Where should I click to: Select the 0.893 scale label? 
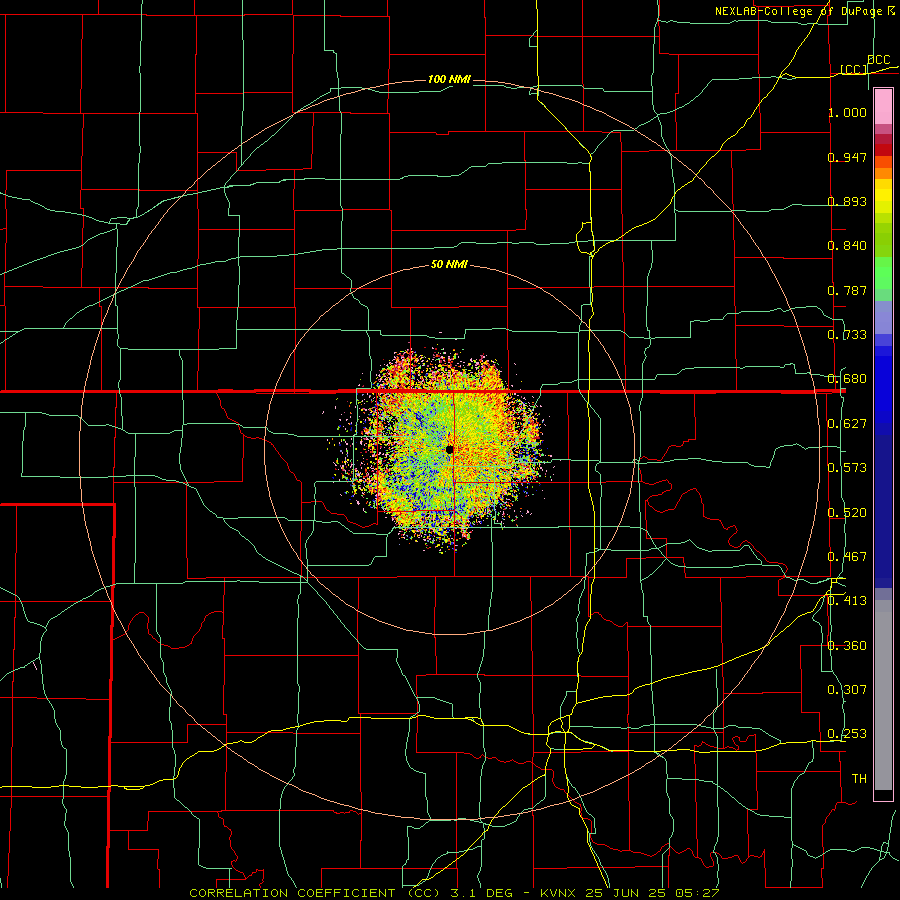(x=847, y=201)
